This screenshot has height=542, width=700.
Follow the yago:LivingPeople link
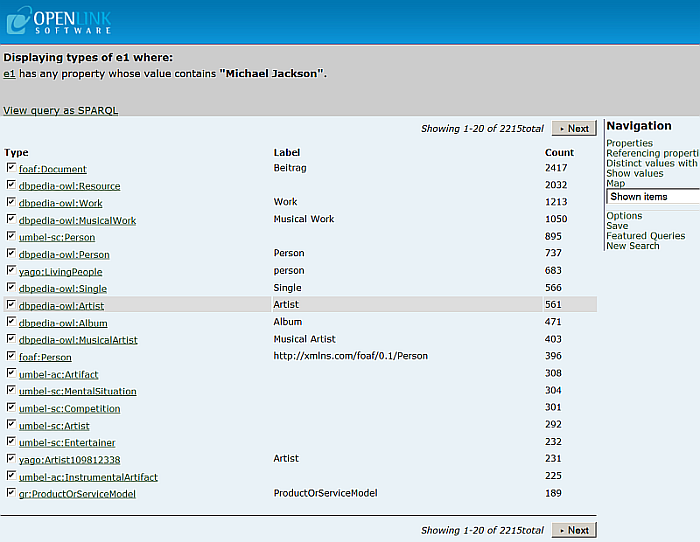[x=61, y=272]
